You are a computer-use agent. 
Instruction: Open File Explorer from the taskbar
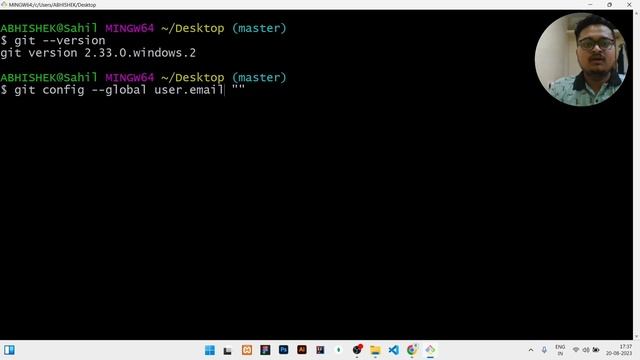[x=375, y=350]
